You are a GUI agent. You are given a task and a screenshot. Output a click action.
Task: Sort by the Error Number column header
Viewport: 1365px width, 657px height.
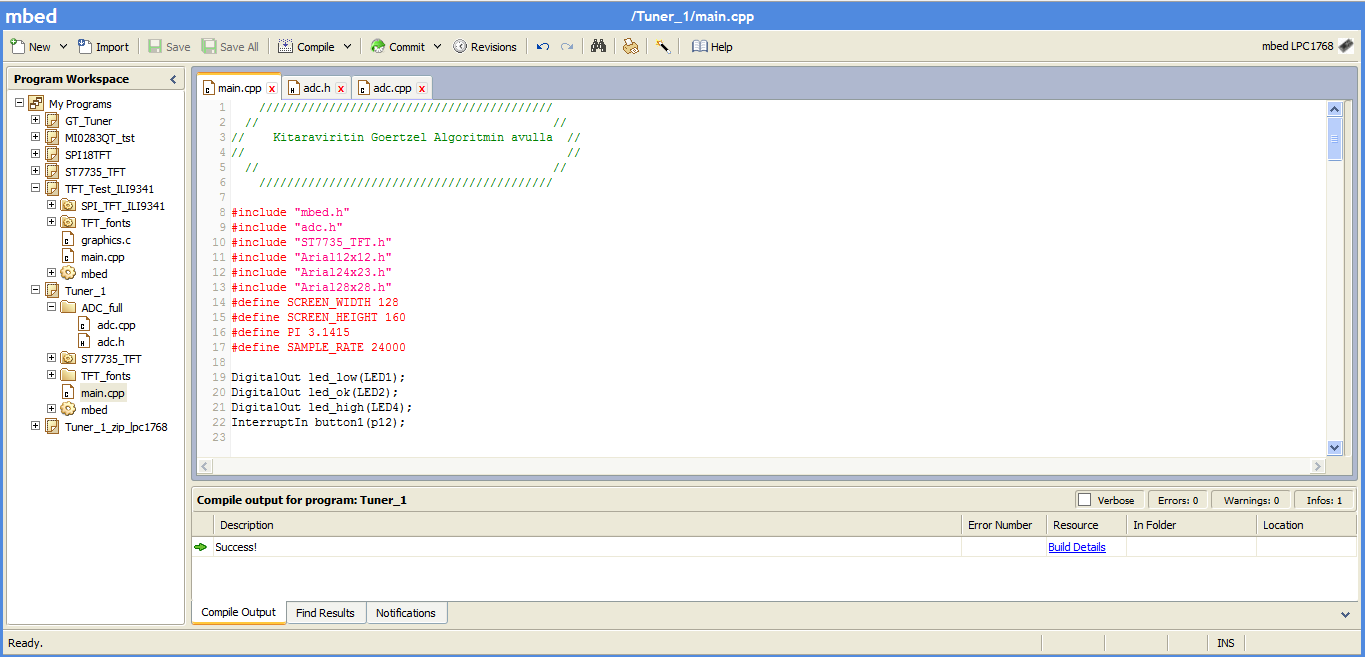pyautogui.click(x=1003, y=525)
